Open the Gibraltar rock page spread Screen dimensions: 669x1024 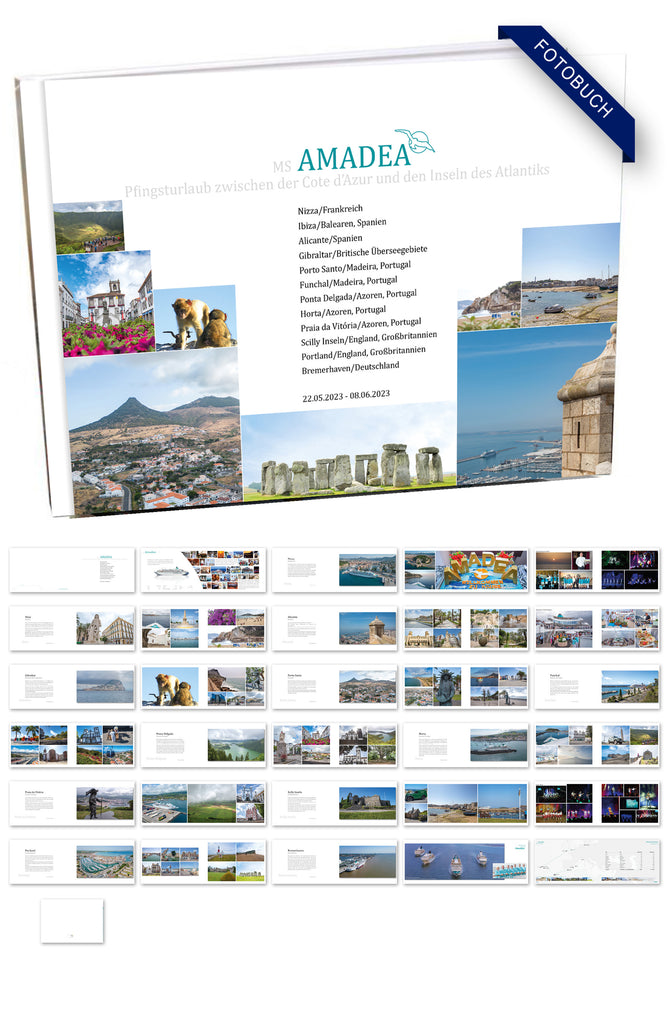click(x=72, y=686)
